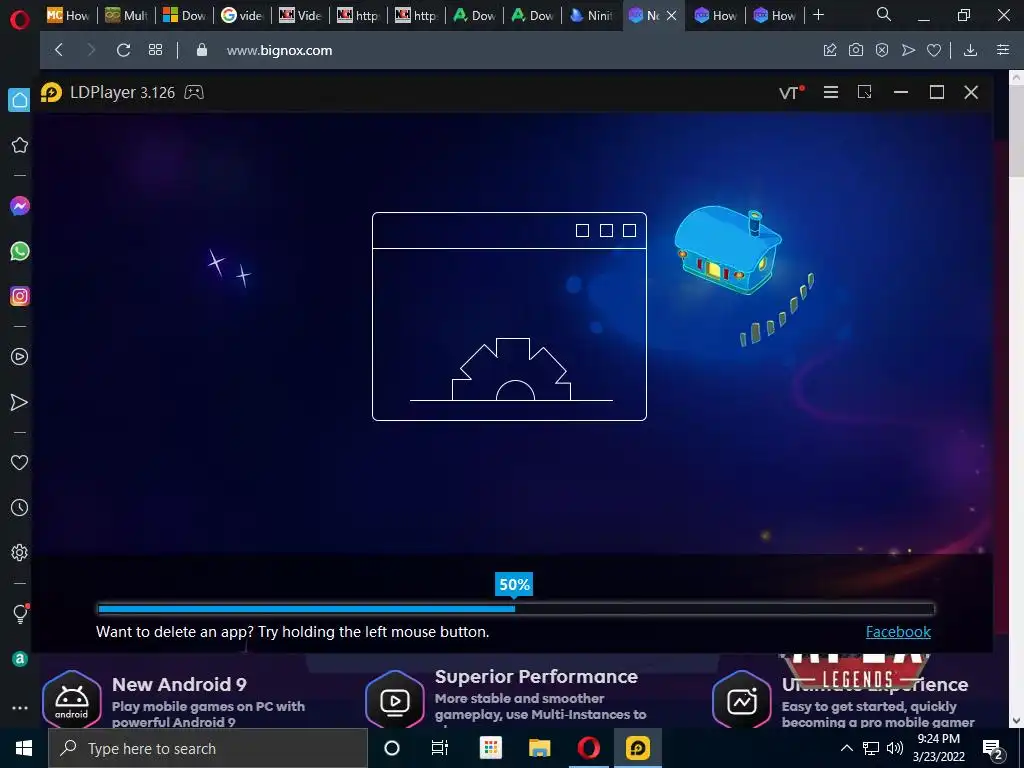The image size is (1024, 768).
Task: Open the green 'a' sidebar icon
Action: click(20, 659)
